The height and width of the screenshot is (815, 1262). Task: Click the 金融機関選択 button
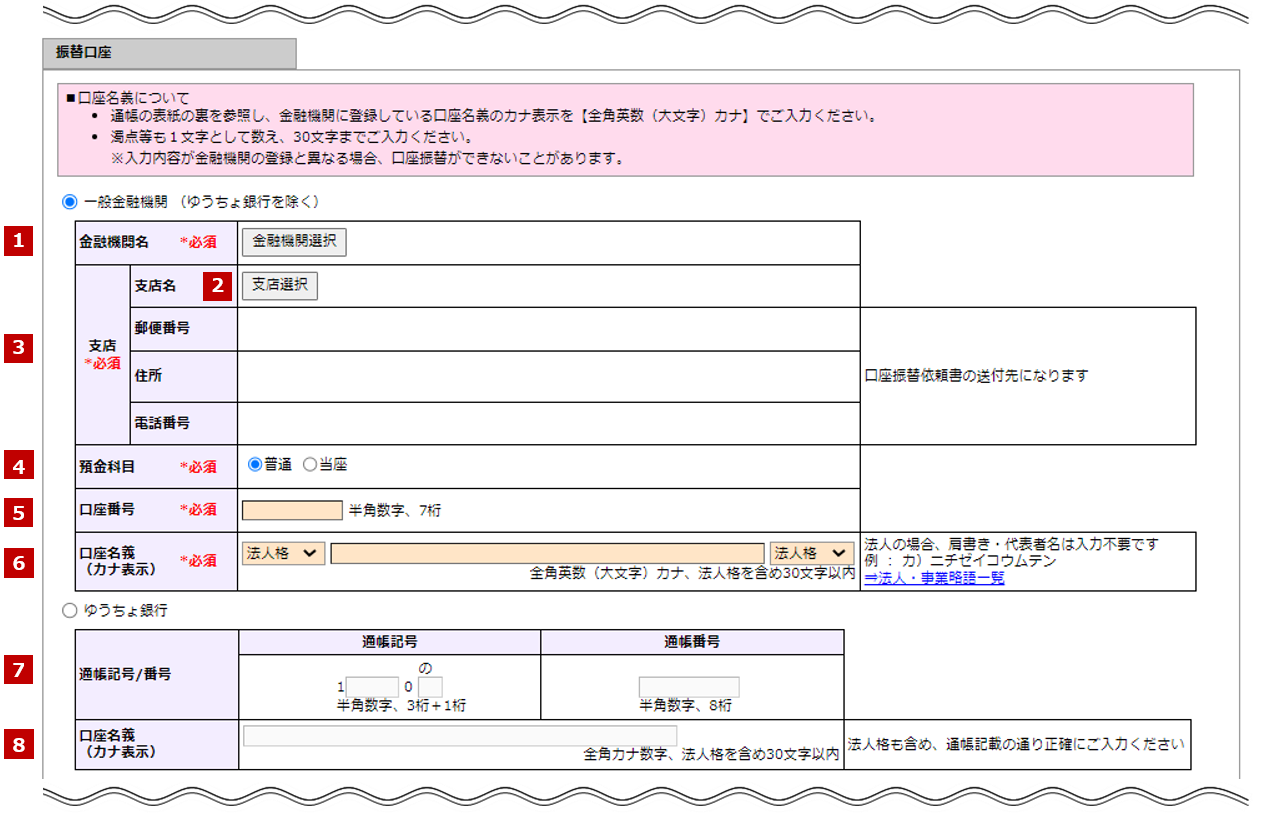[x=294, y=242]
